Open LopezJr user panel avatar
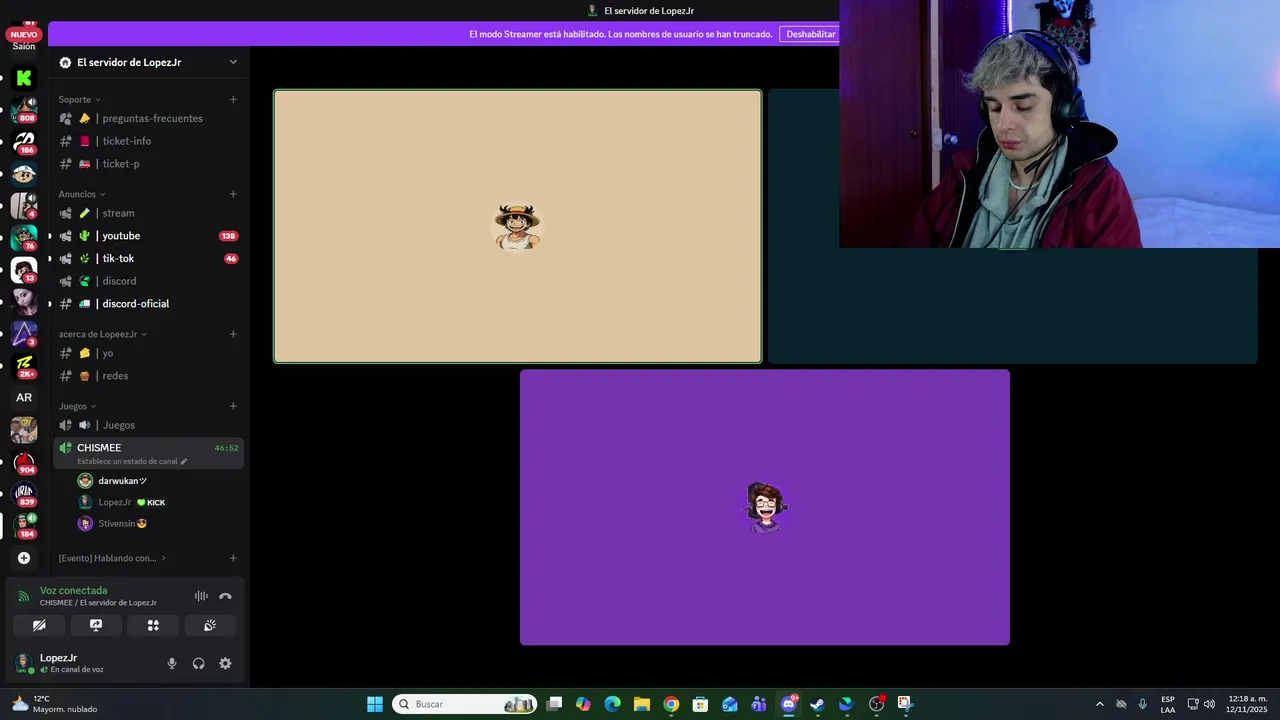1280x720 pixels. (23, 663)
